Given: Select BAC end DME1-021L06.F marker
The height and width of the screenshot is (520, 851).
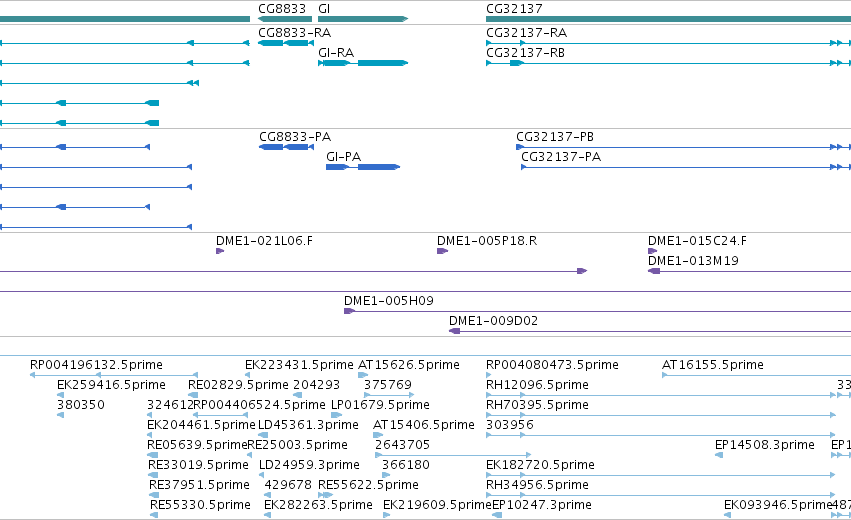Looking at the screenshot, I should tap(220, 251).
